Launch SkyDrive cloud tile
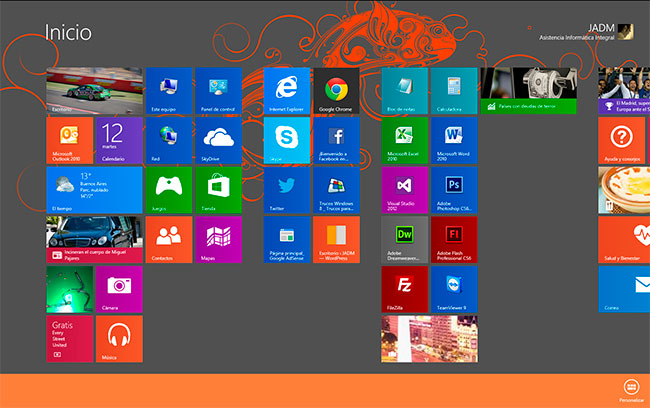This screenshot has width=650, height=408. [x=218, y=141]
